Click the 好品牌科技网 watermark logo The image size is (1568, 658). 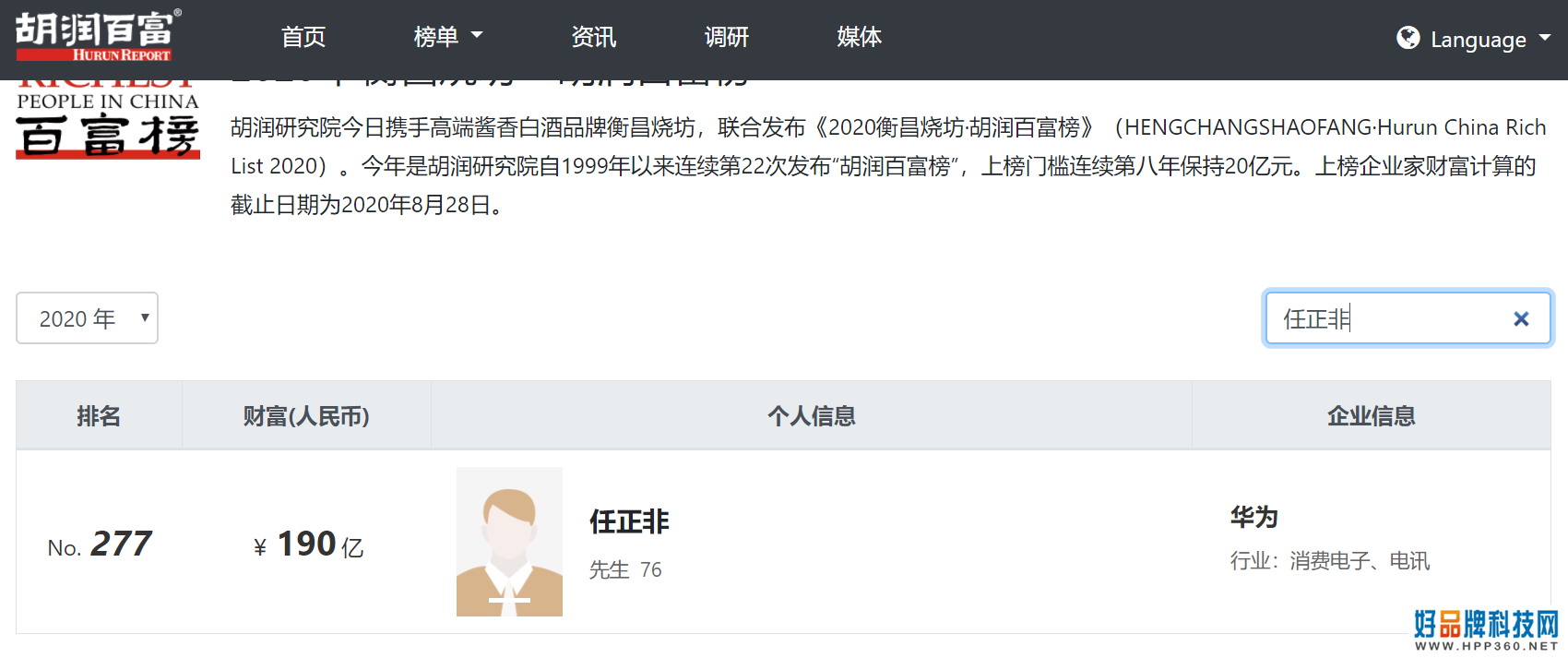1486,629
